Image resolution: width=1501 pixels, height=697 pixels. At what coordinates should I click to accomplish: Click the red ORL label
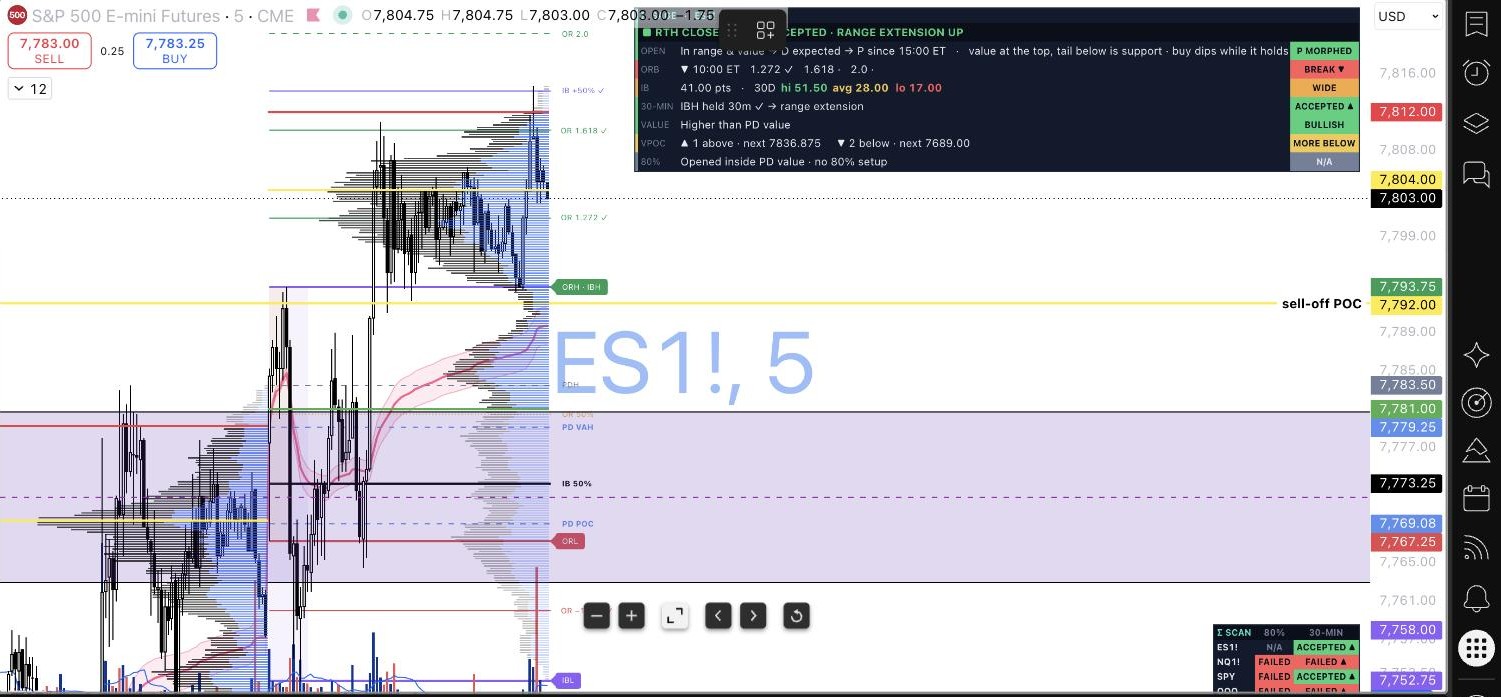pos(570,541)
